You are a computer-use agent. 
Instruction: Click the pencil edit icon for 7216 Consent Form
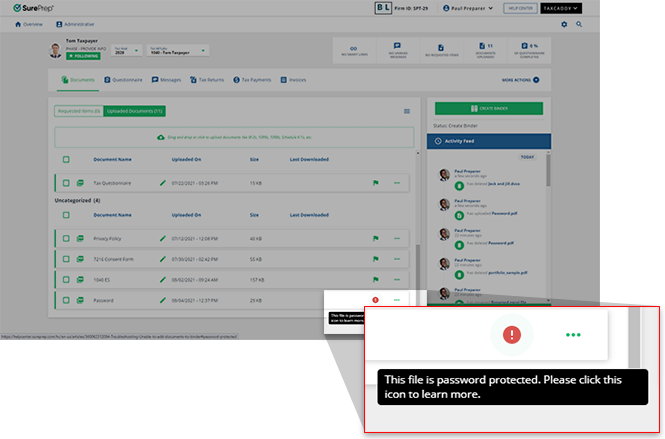(162, 259)
